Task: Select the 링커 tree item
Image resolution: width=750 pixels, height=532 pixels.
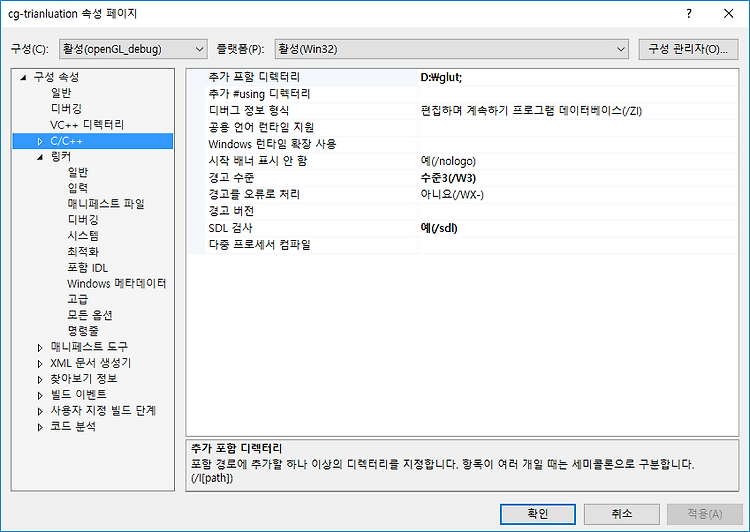Action: coord(61,157)
